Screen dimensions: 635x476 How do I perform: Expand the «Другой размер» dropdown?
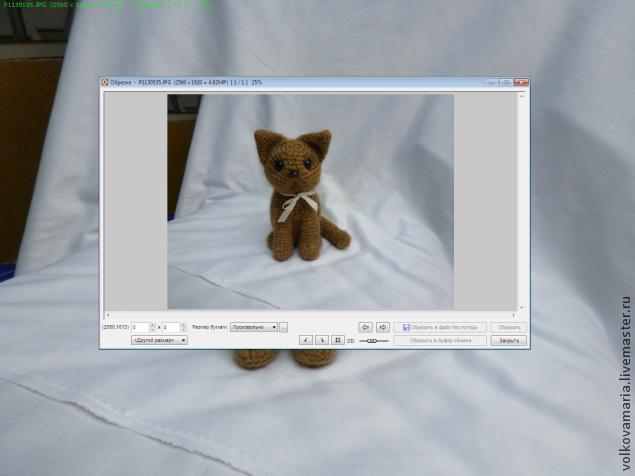coord(159,340)
